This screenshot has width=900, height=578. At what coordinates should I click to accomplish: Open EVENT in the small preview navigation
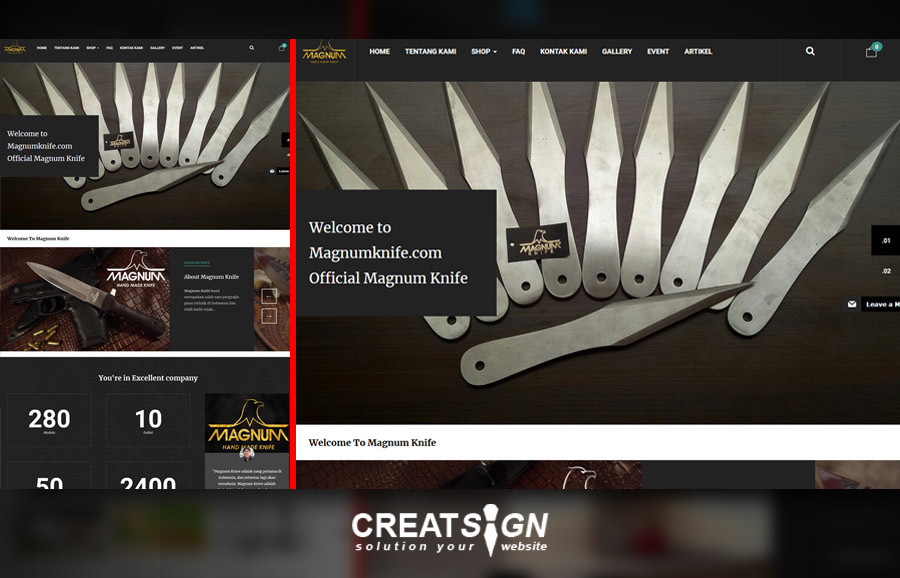click(x=177, y=48)
